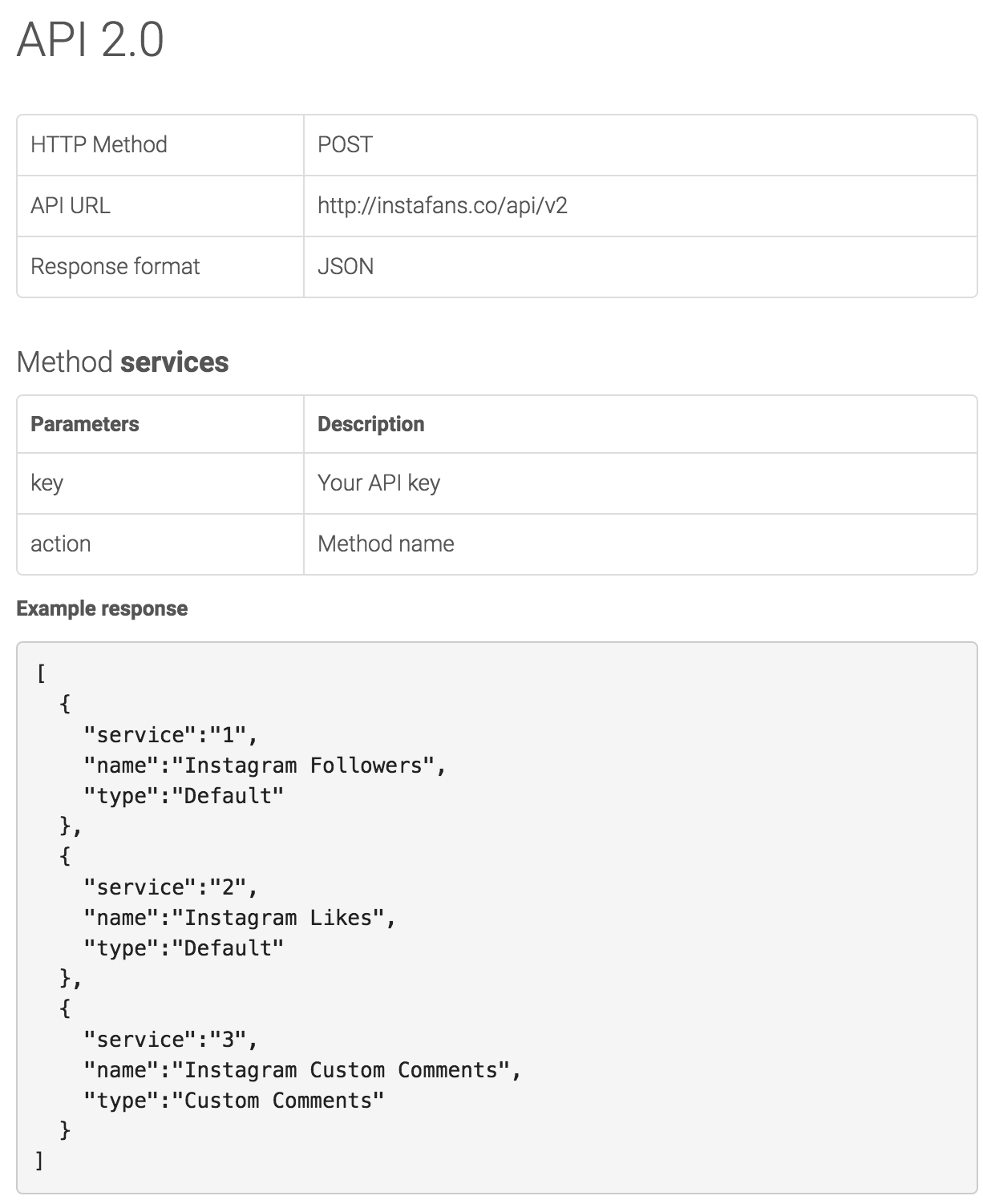Viewport: 983px width, 1204px height.
Task: Click the action parameter cell
Action: coord(60,544)
